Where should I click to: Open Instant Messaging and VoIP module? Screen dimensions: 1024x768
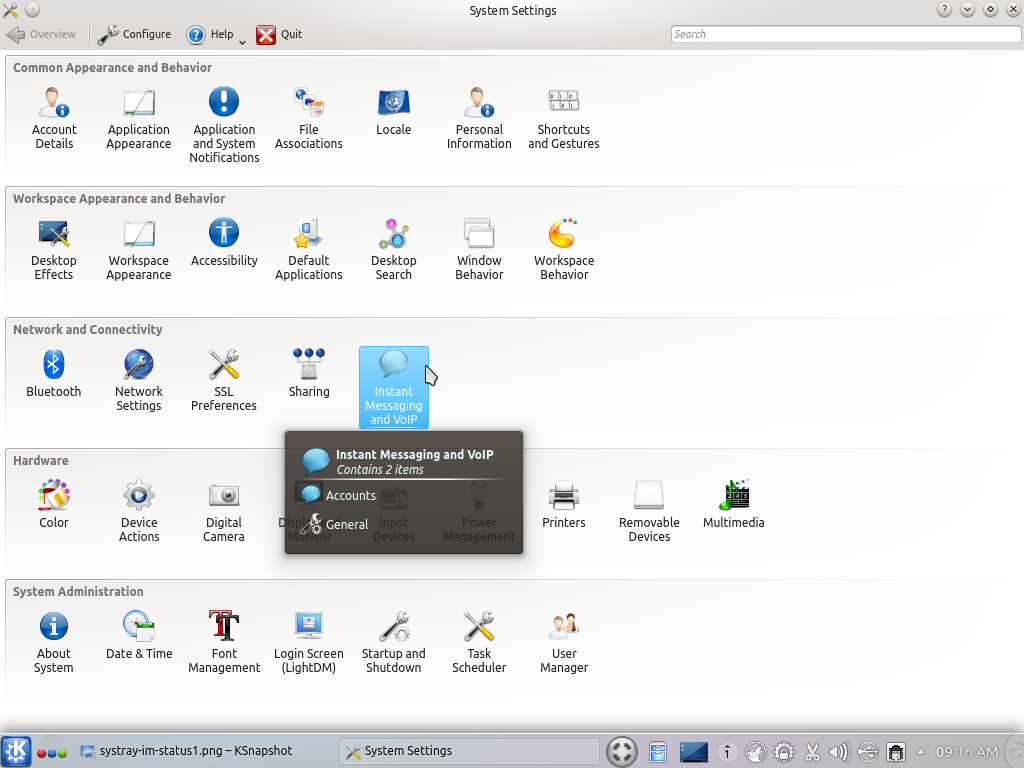click(394, 388)
